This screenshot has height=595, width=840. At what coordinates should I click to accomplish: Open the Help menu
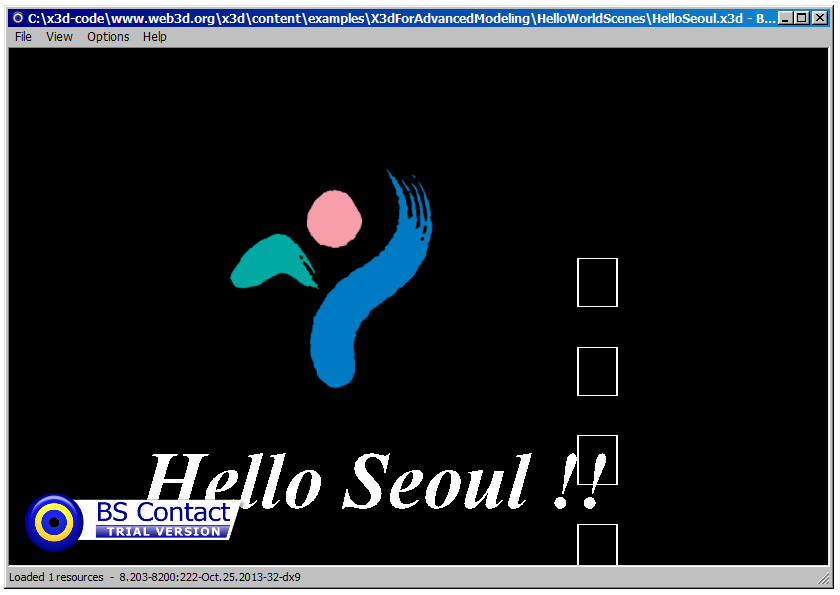tap(154, 37)
